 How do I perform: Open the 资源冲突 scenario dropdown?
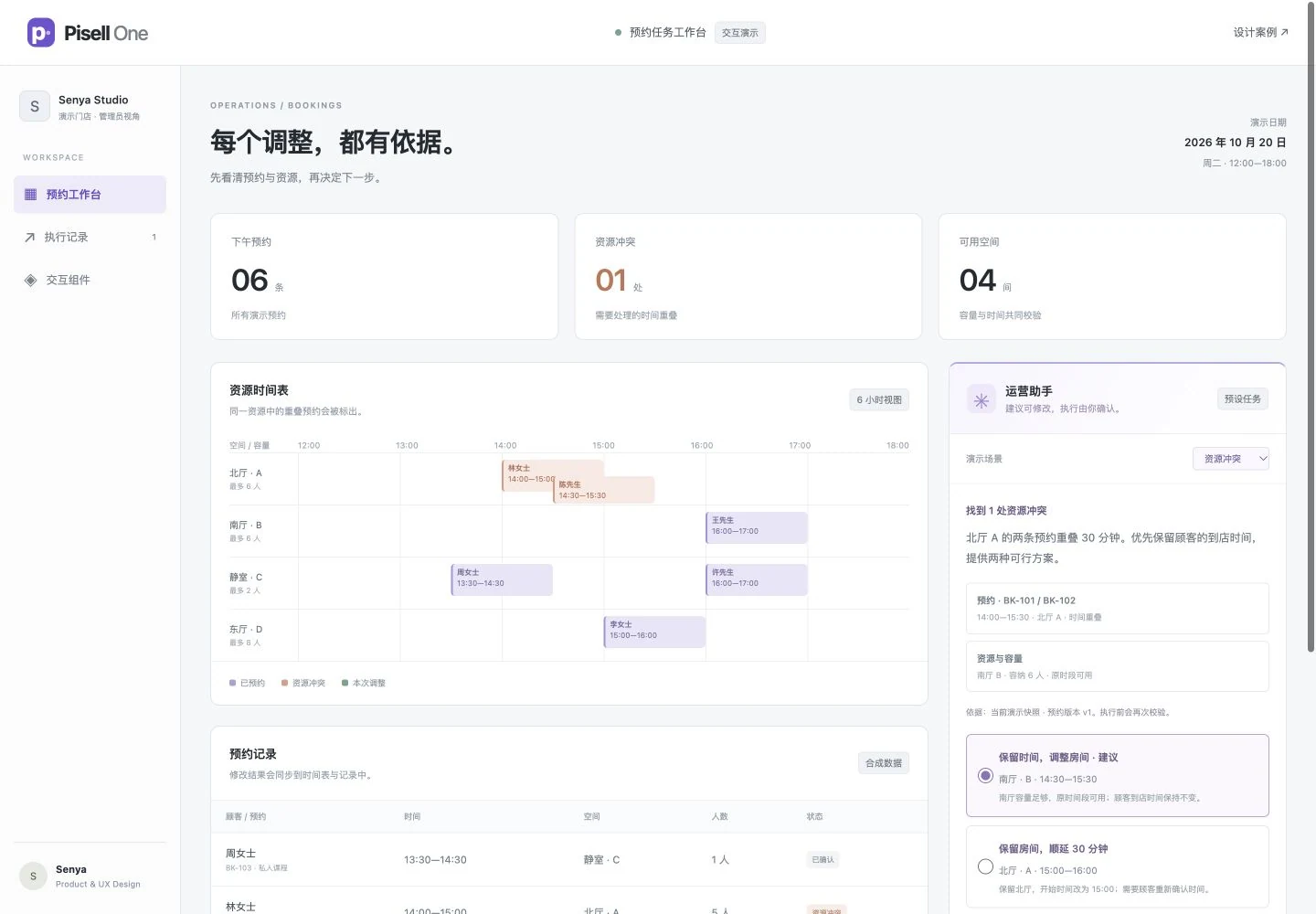(x=1231, y=459)
